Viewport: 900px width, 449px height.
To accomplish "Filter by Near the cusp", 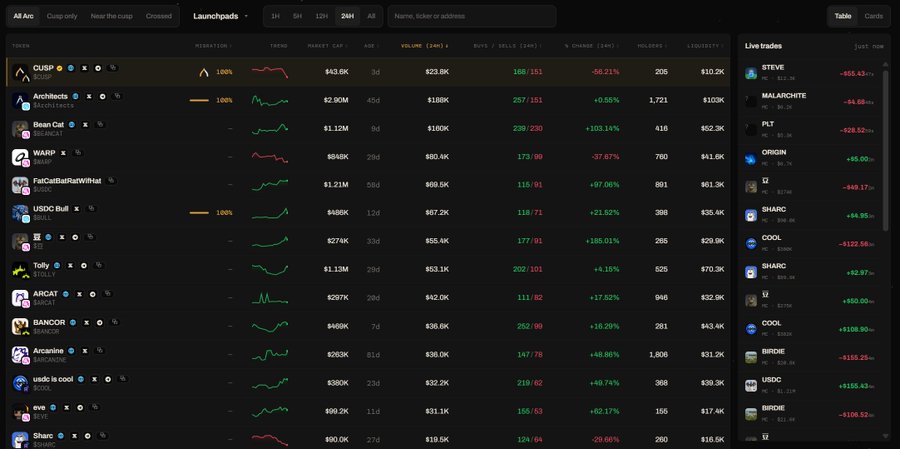I will (x=111, y=16).
